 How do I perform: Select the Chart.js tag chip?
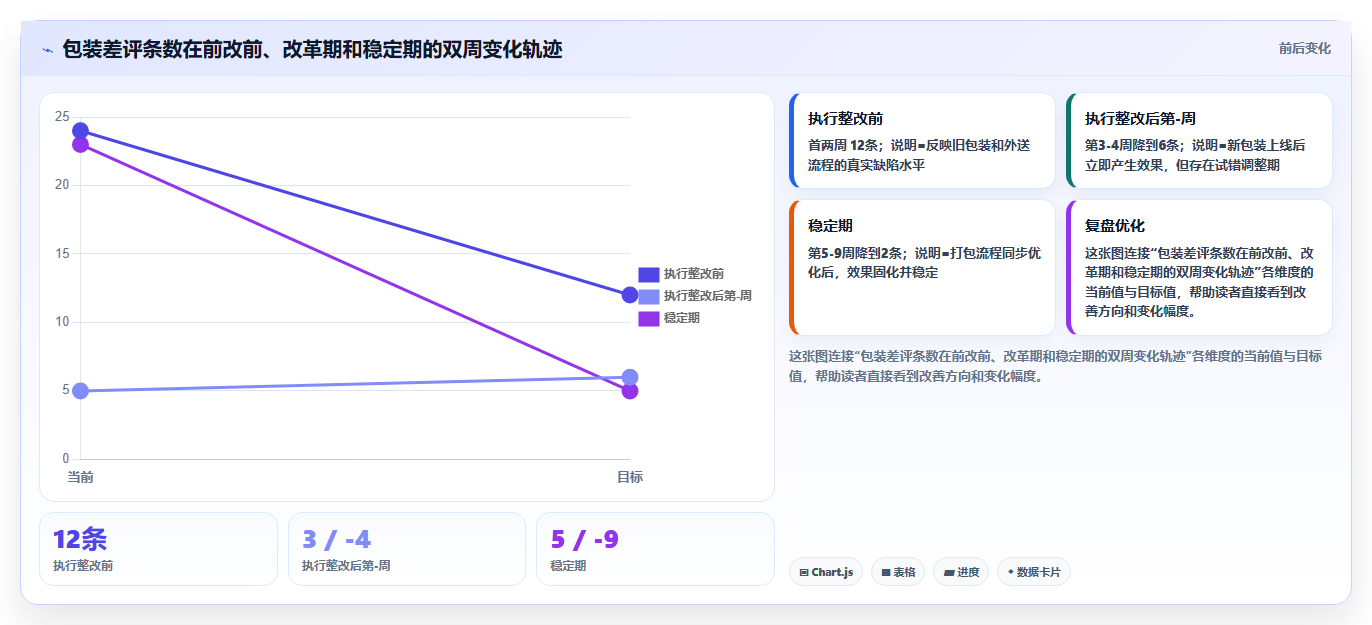826,572
